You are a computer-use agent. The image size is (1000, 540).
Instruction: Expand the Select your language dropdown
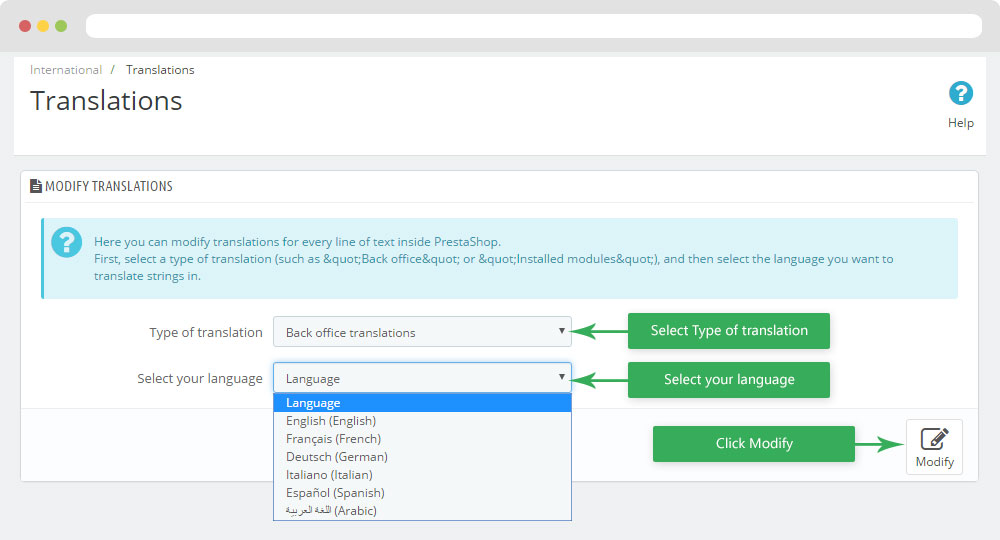click(422, 378)
